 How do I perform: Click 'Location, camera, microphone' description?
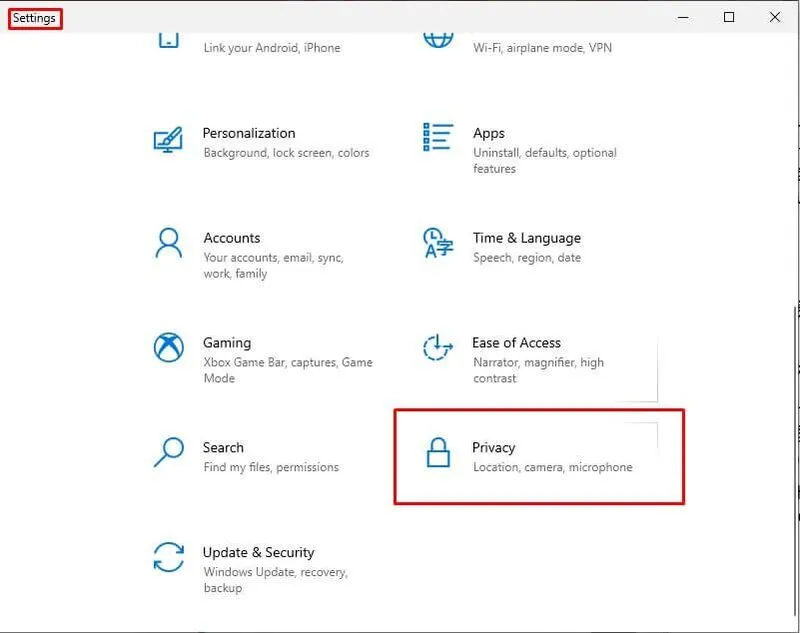click(x=553, y=467)
